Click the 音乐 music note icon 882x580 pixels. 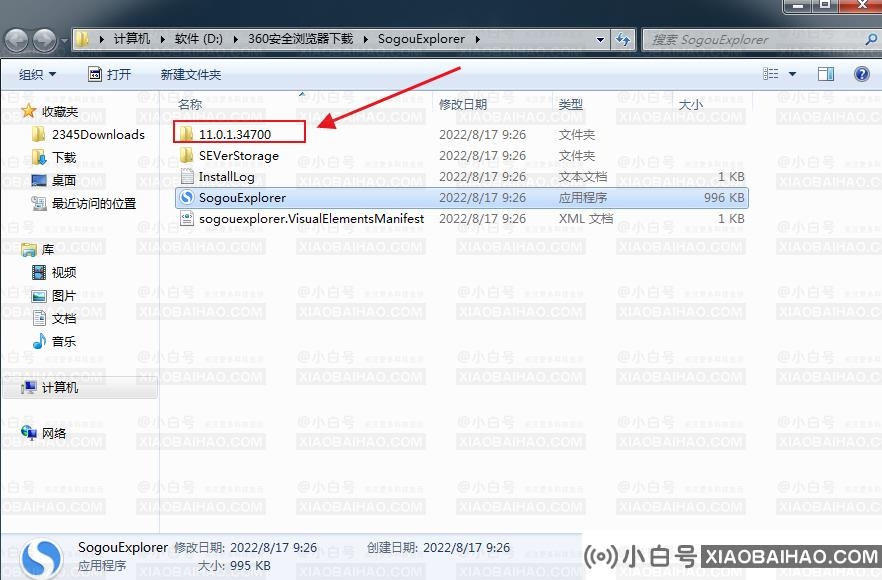[x=39, y=341]
